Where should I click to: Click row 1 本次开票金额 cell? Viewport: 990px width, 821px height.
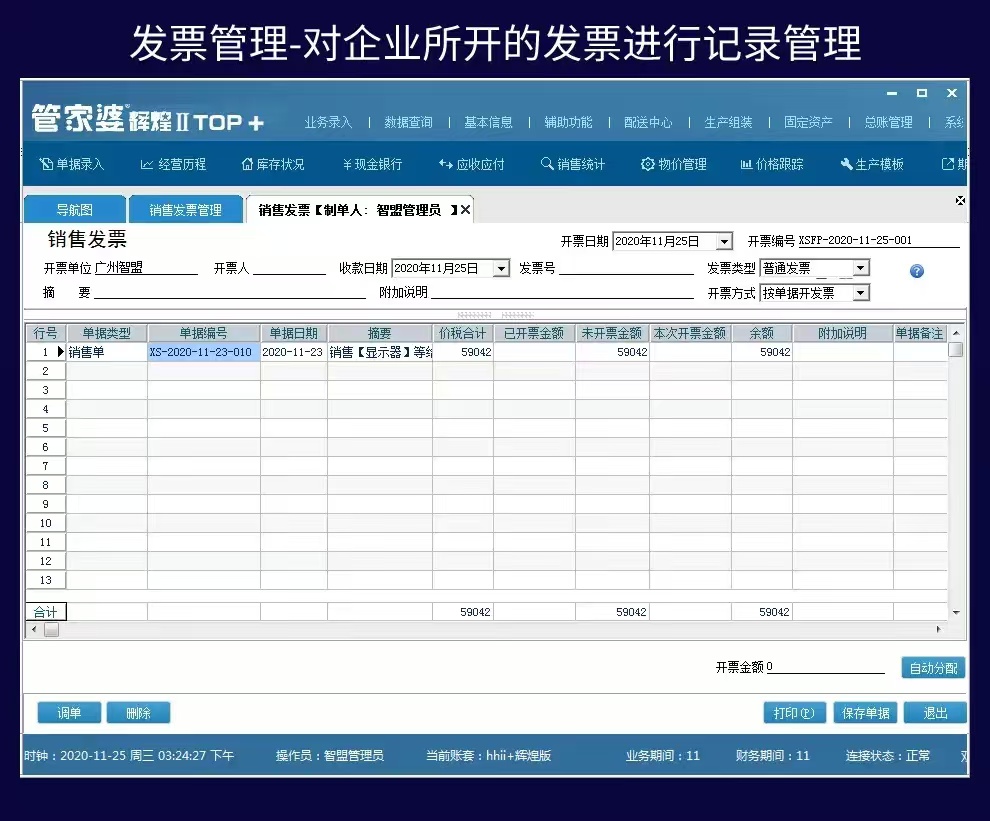click(x=690, y=352)
